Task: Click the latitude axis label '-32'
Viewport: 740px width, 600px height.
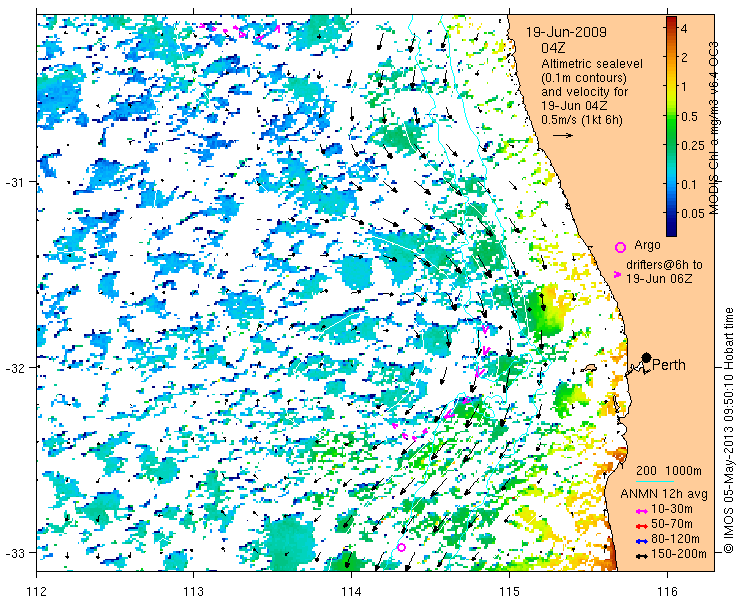Action: (x=14, y=367)
